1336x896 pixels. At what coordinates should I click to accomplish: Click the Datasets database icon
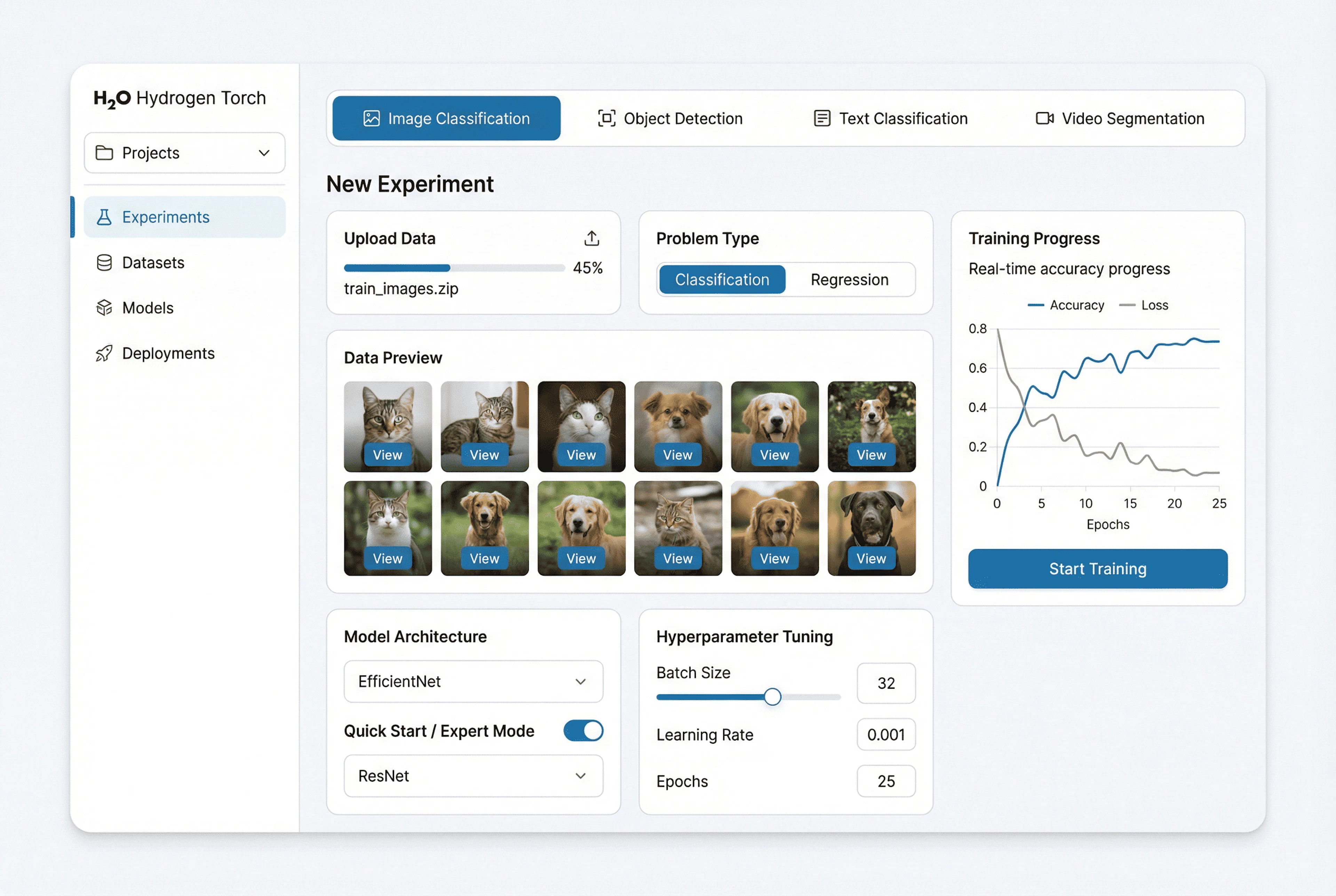coord(104,263)
